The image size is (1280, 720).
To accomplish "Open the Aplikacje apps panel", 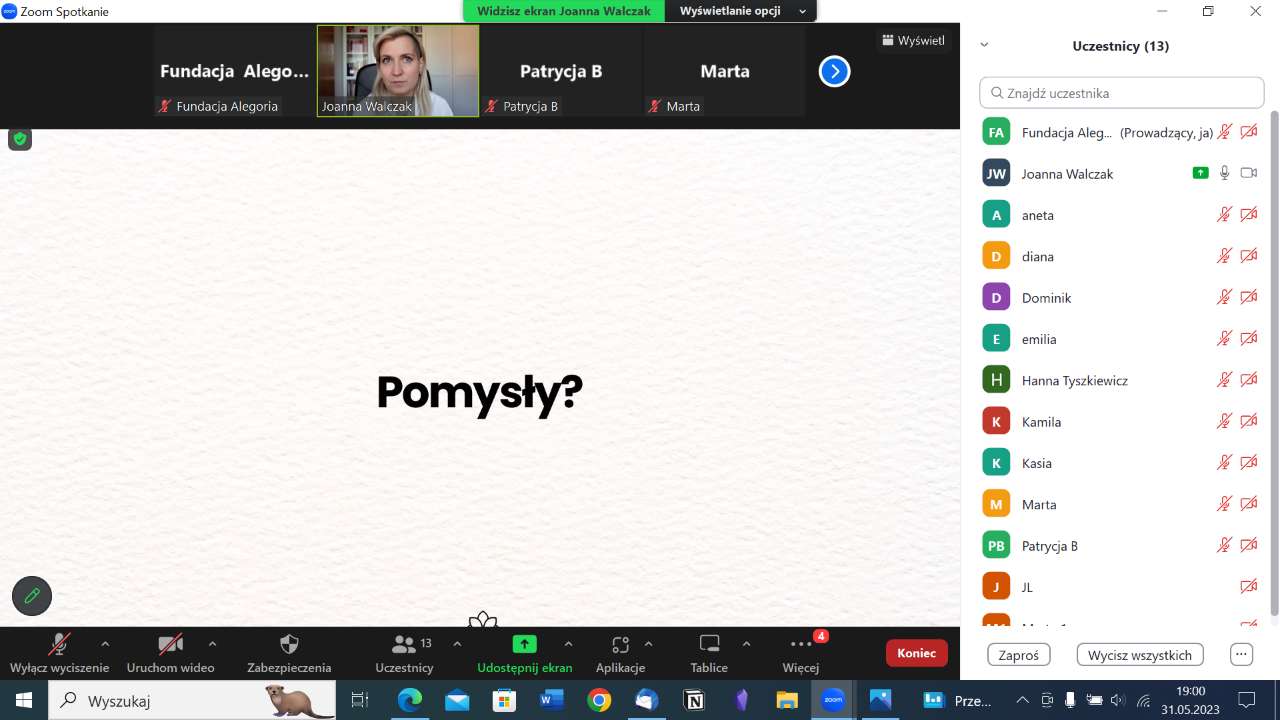I will [x=620, y=653].
